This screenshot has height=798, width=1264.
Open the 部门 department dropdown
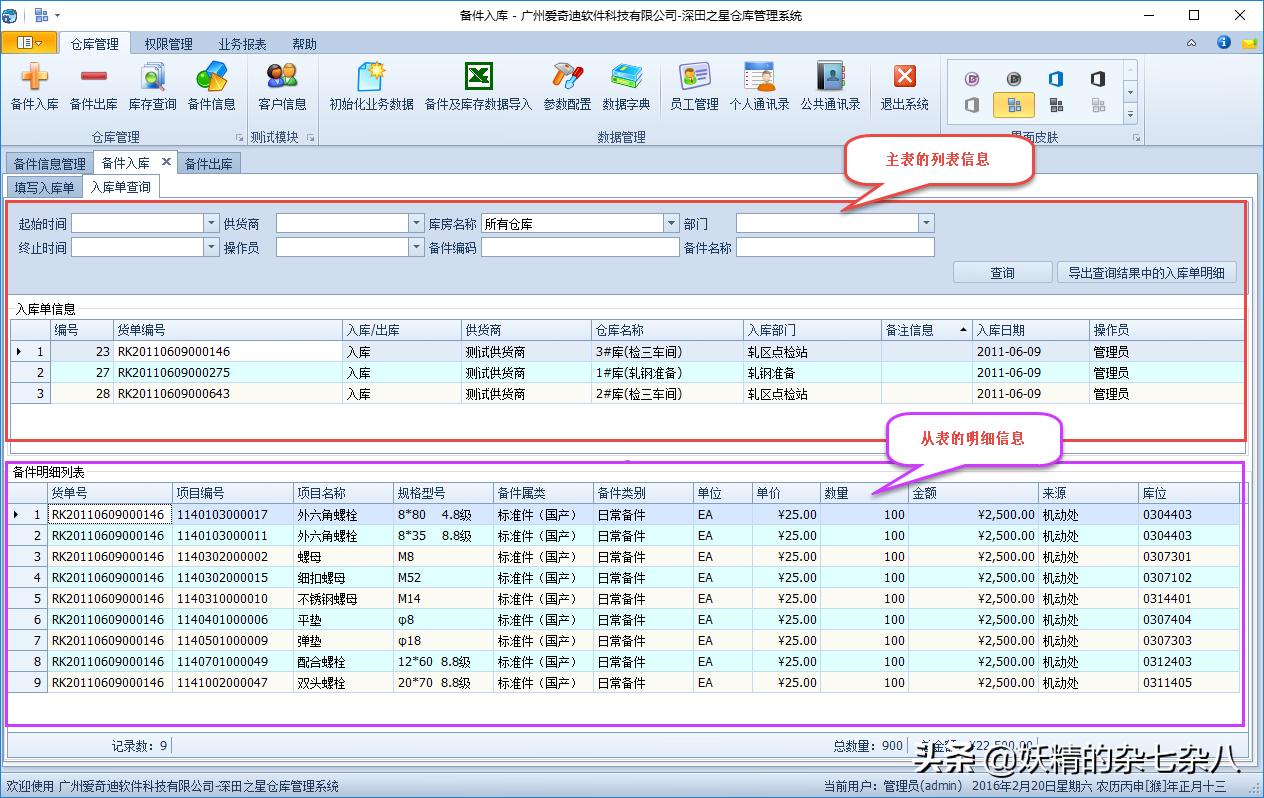[x=925, y=222]
